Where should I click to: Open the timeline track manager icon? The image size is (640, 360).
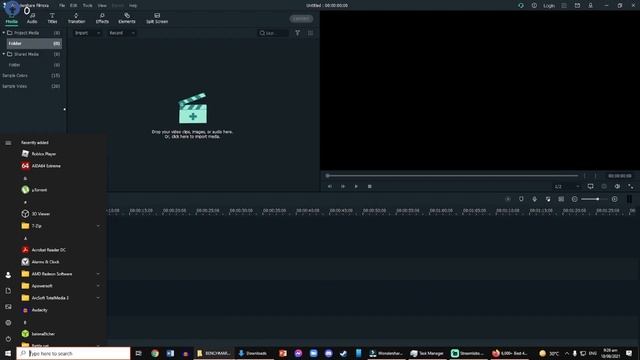561,199
